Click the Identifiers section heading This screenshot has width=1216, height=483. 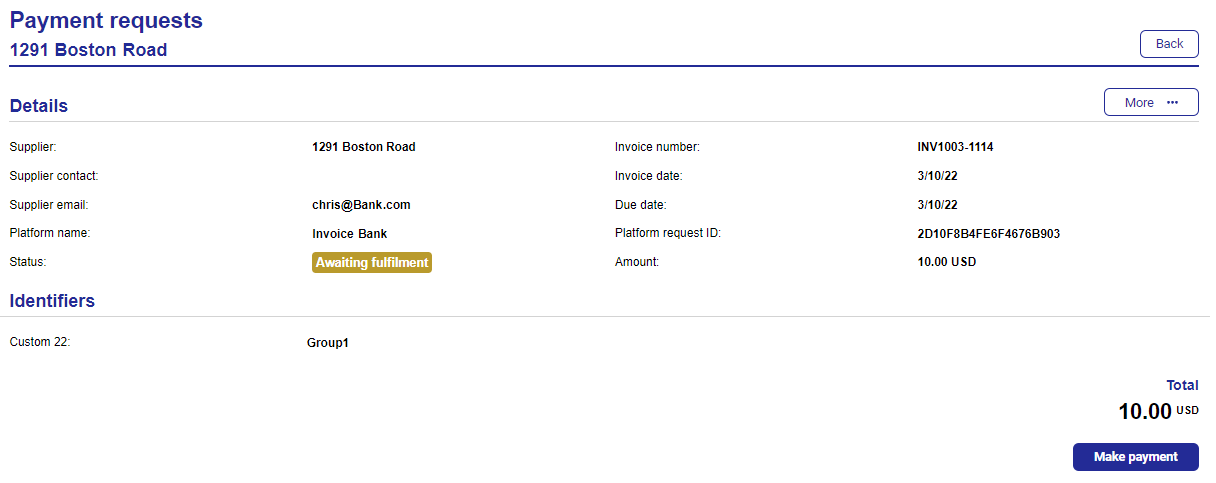point(52,300)
